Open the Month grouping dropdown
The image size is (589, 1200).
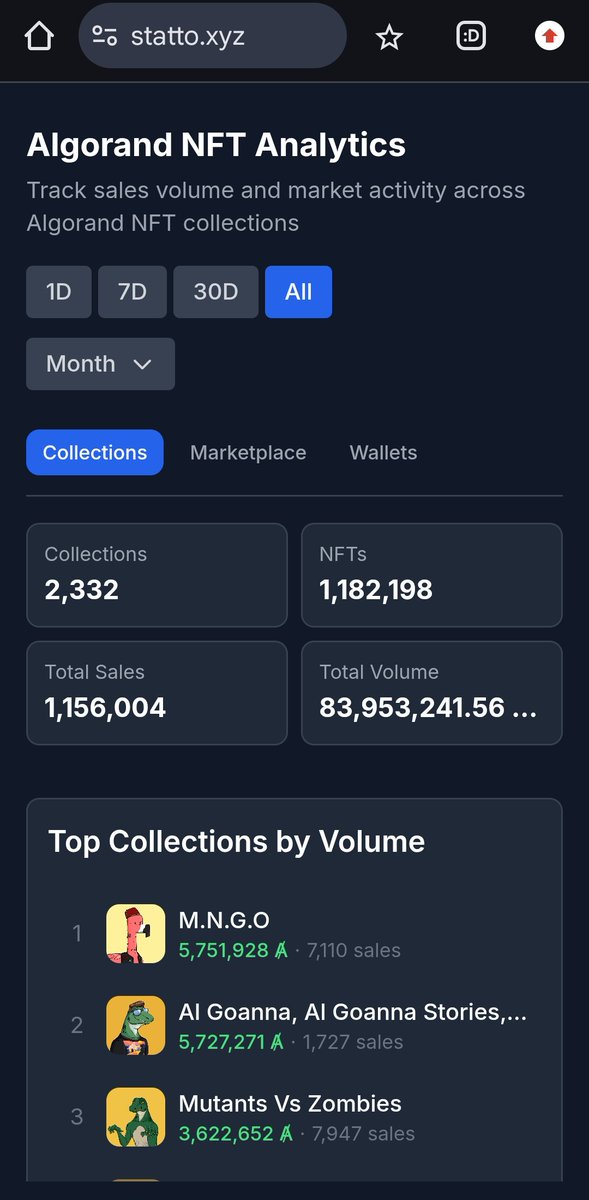tap(100, 364)
